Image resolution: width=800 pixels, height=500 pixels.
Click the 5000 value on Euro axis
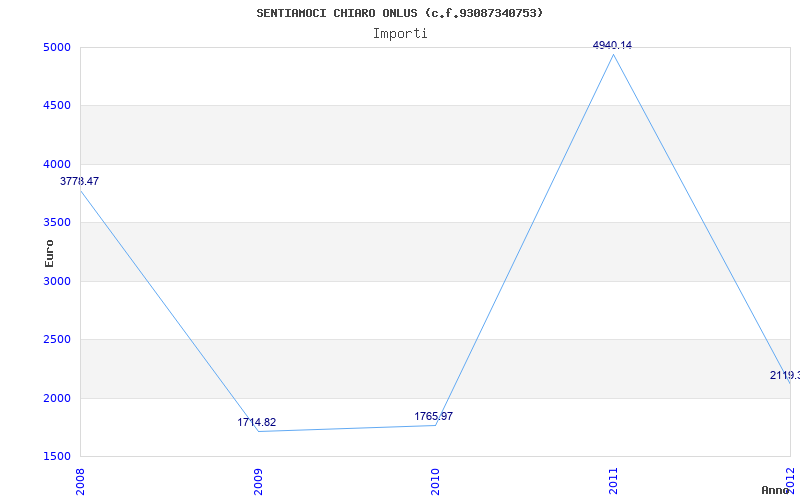tap(57, 47)
